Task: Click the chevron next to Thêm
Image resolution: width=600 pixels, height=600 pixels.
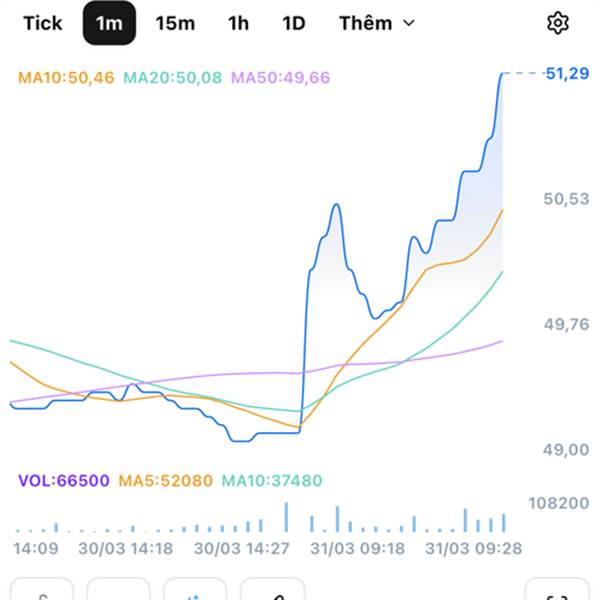Action: (x=408, y=23)
